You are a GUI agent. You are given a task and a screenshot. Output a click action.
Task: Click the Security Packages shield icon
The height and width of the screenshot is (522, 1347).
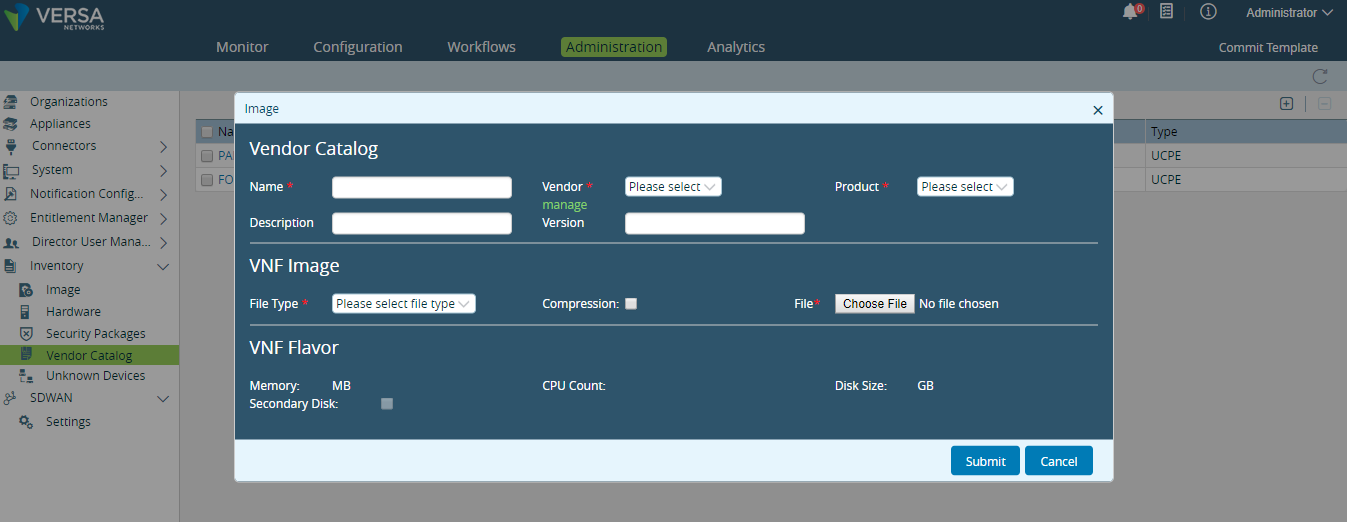[x=27, y=334]
